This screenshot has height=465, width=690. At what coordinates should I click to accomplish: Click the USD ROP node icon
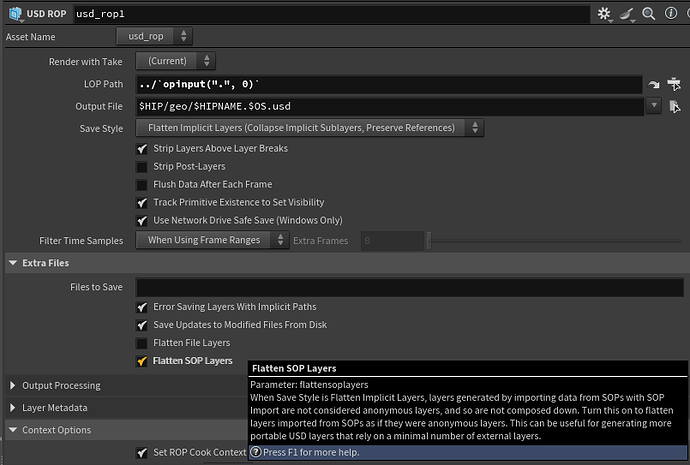click(x=16, y=14)
